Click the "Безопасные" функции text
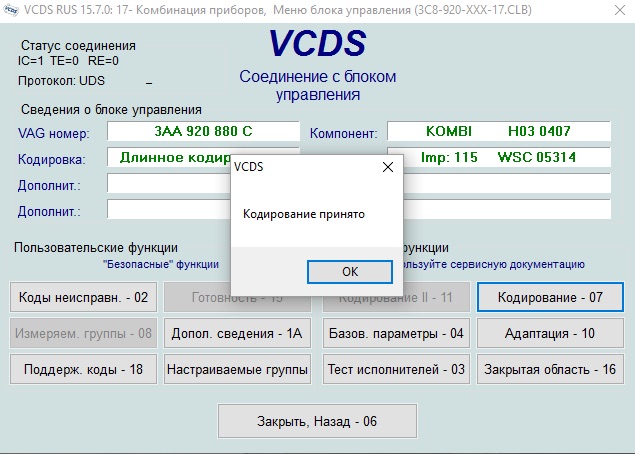 pyautogui.click(x=161, y=264)
